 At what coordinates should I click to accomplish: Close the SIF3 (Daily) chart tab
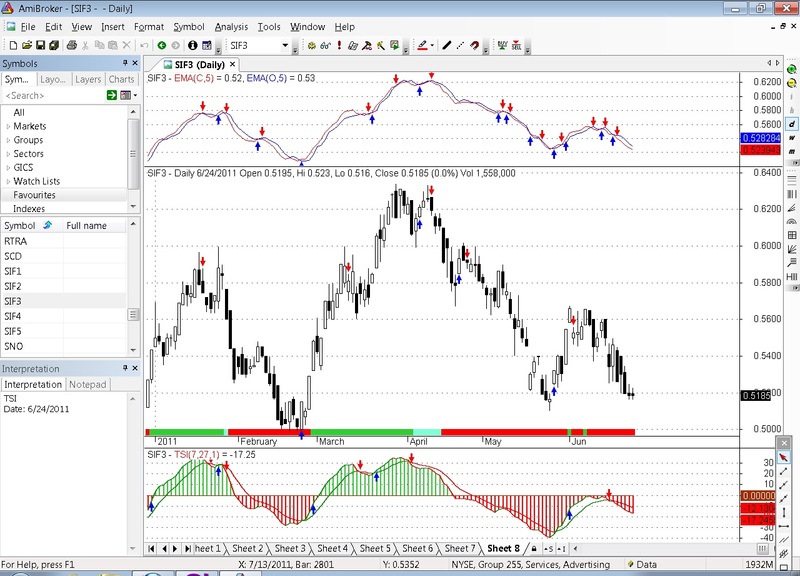tap(232, 64)
